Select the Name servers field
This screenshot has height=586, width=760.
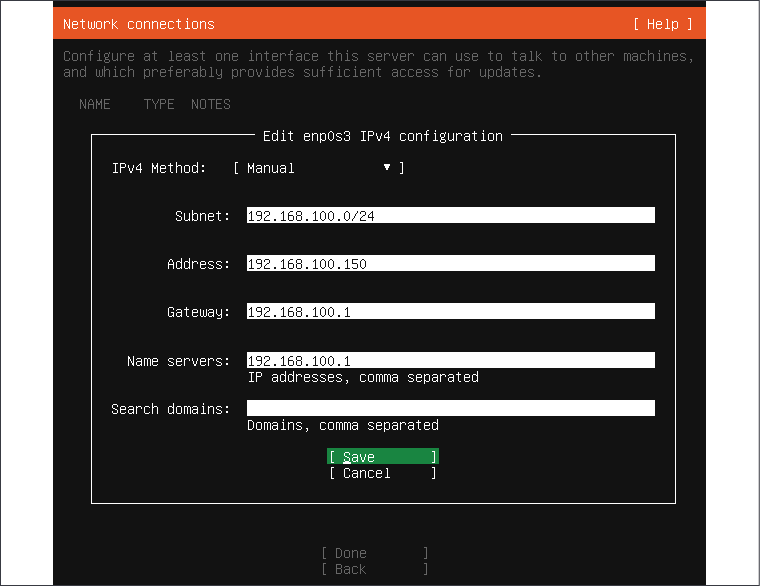[x=450, y=360]
